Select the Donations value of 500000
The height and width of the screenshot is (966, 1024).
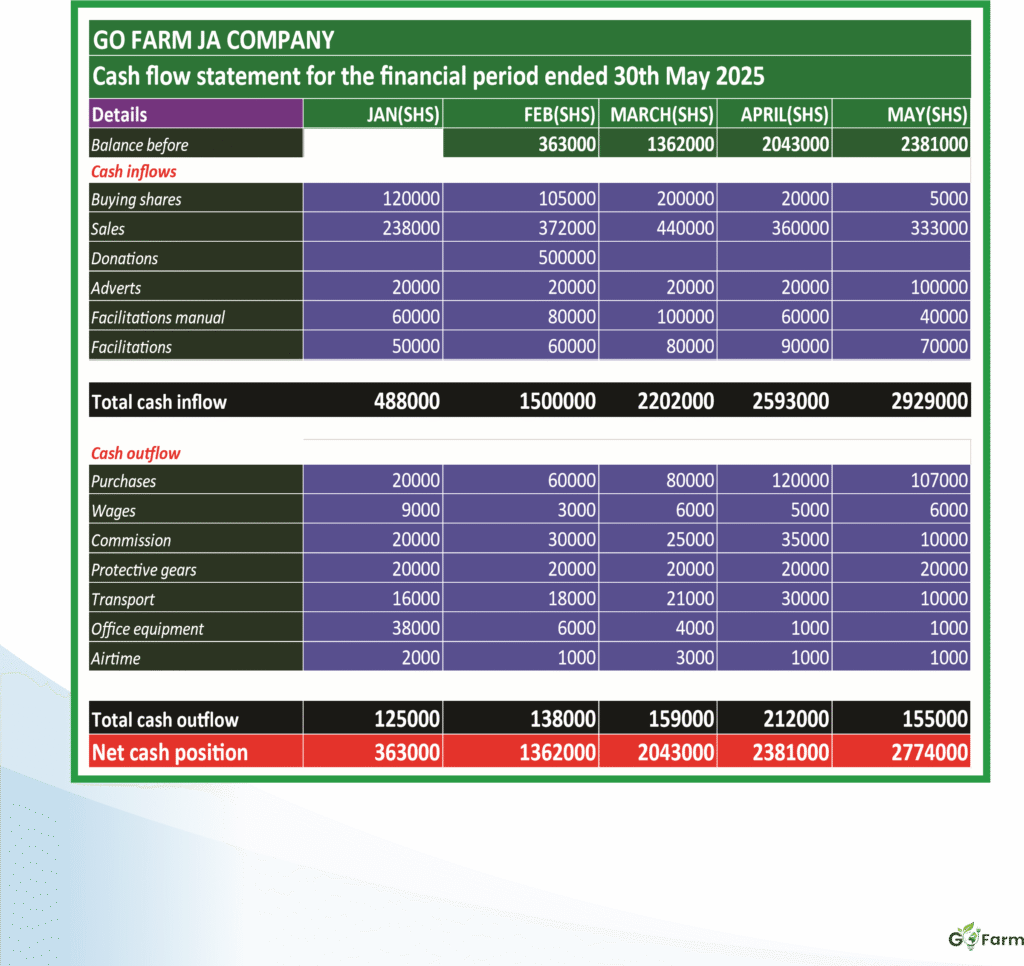tap(568, 257)
